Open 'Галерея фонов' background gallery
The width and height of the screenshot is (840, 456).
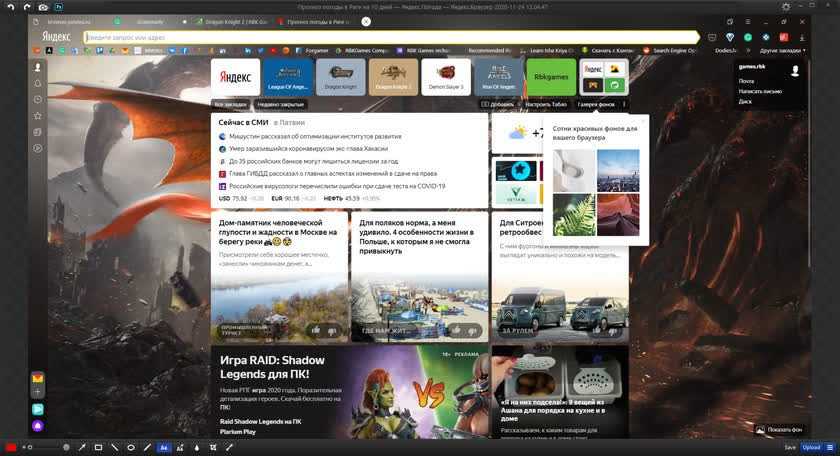tap(597, 104)
